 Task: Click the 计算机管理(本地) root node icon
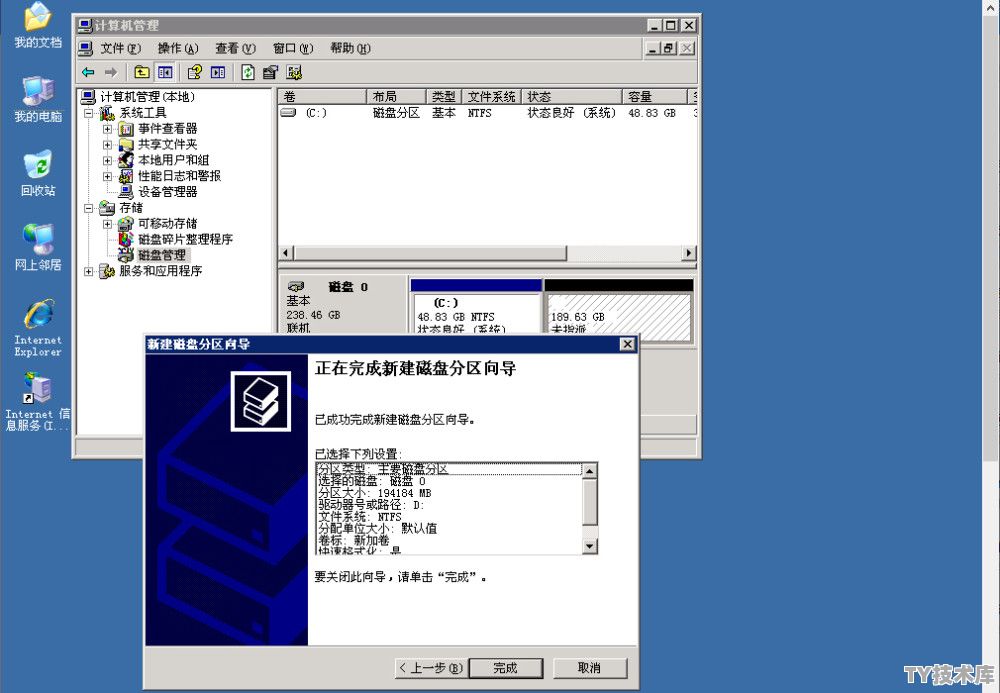click(88, 97)
